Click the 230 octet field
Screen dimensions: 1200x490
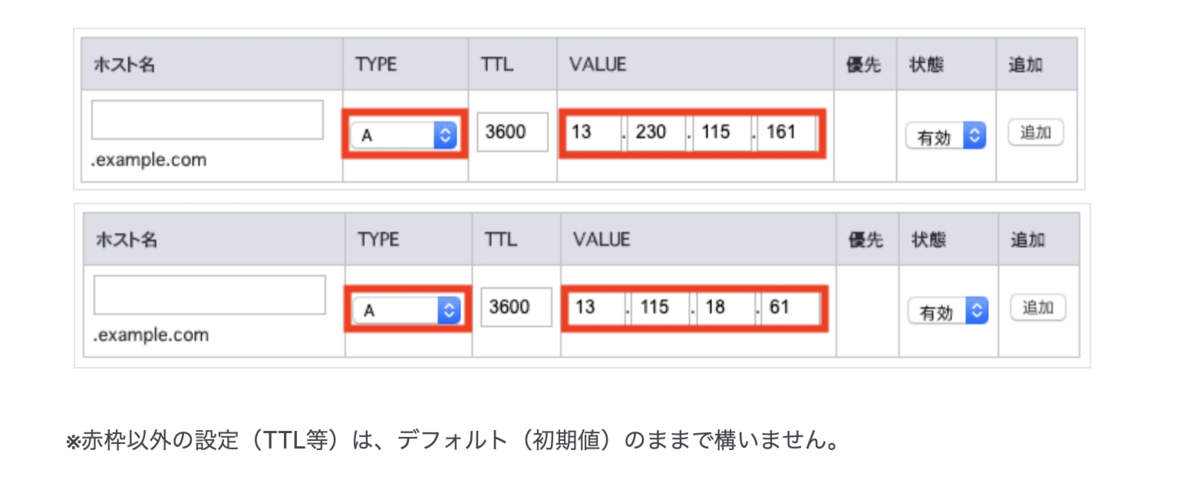click(657, 133)
